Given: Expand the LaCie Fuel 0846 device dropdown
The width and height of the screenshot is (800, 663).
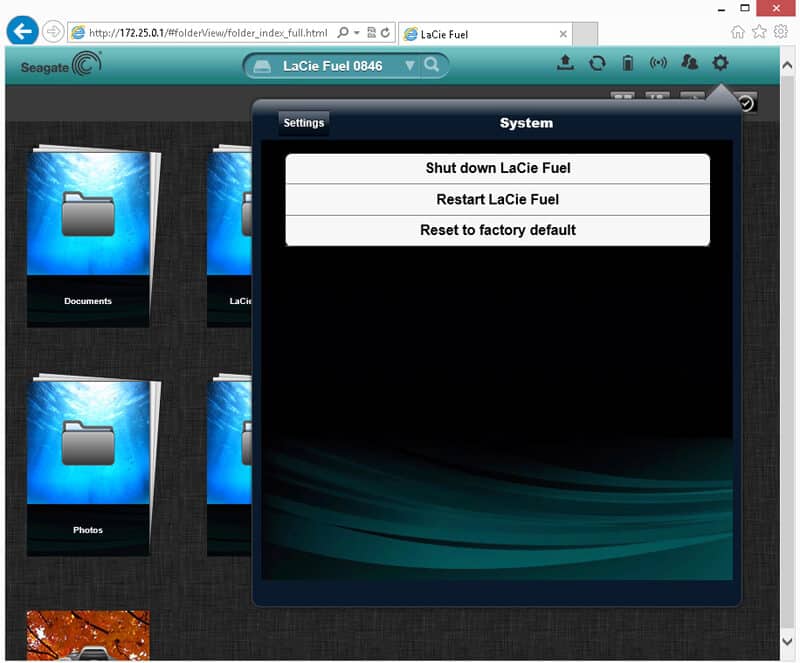Looking at the screenshot, I should [410, 66].
